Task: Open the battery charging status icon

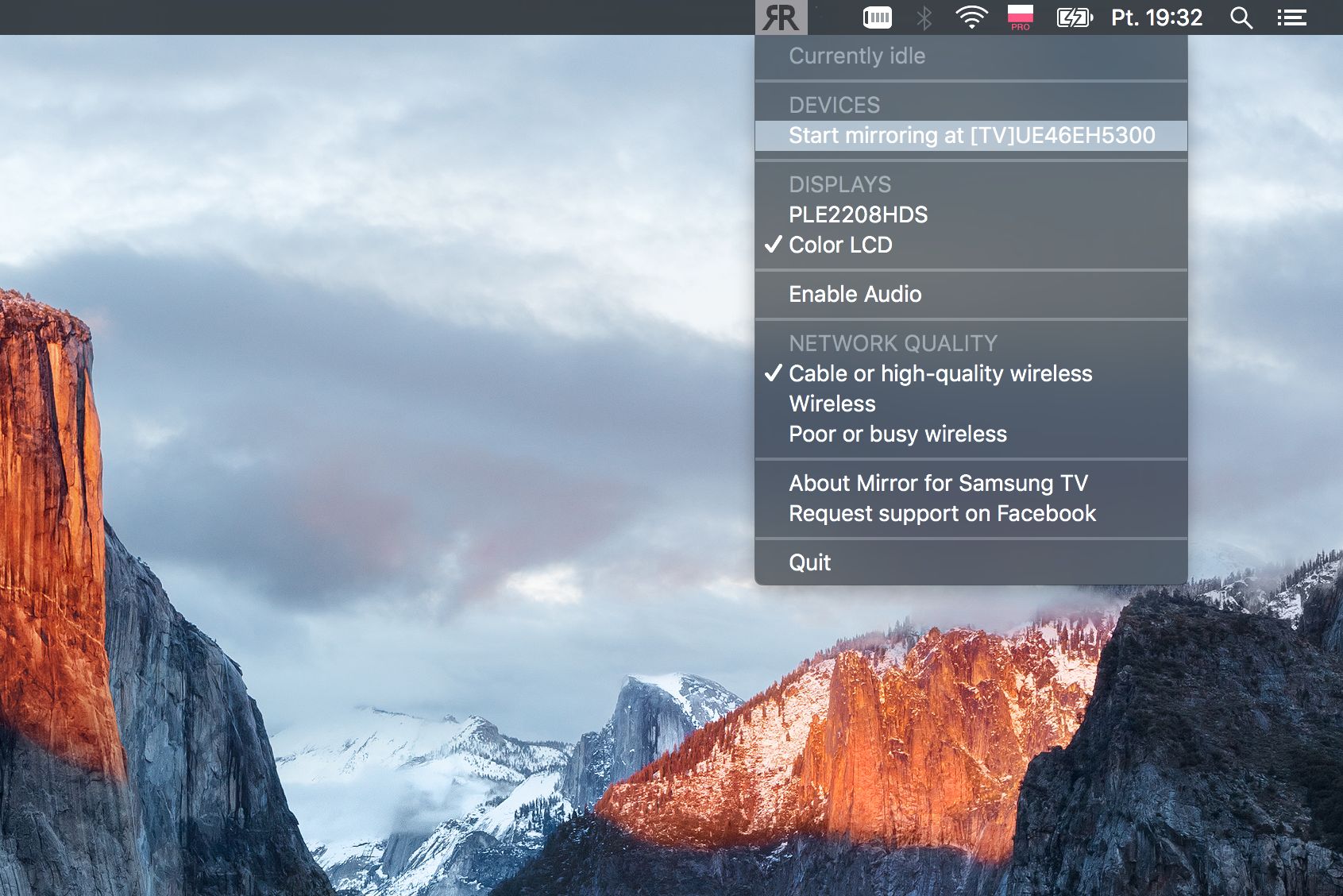Action: click(1075, 17)
